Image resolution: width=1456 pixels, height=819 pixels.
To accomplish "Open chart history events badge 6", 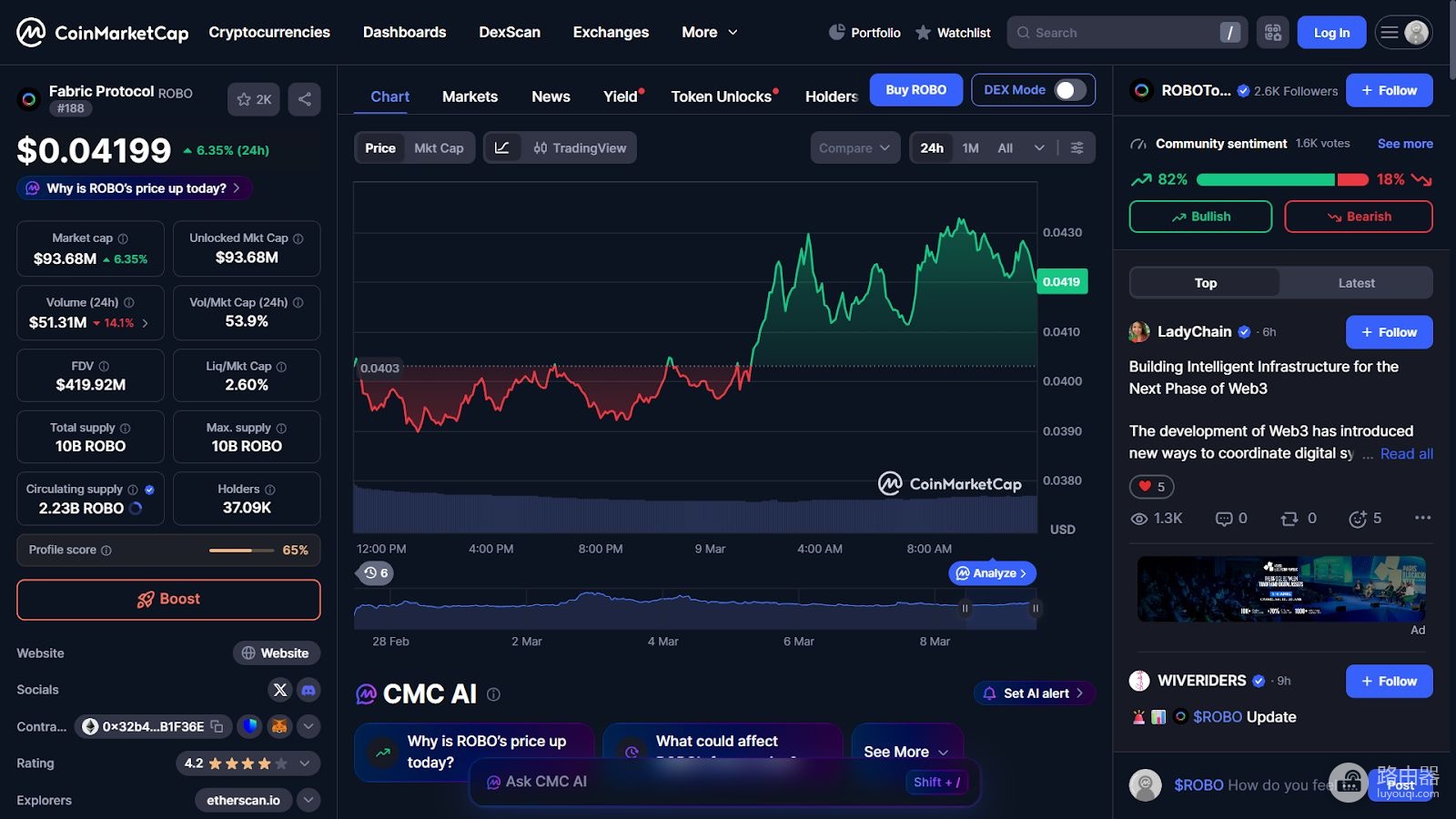I will (x=374, y=573).
